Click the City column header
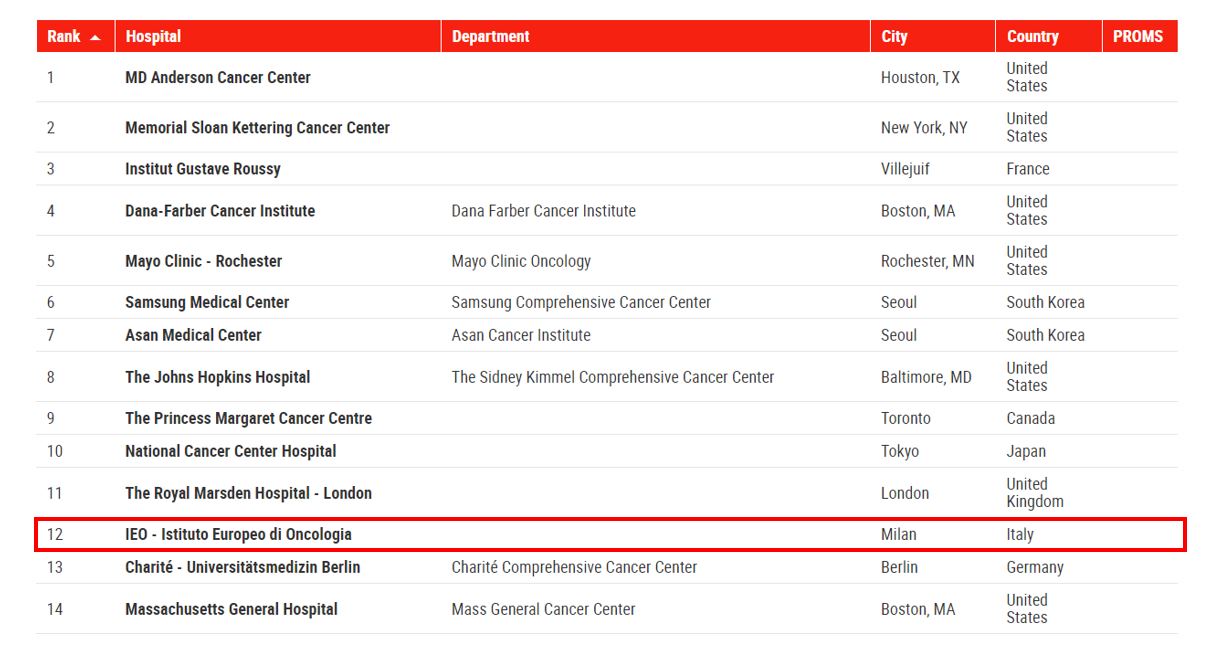Screen dimensions: 1207x657 (894, 36)
